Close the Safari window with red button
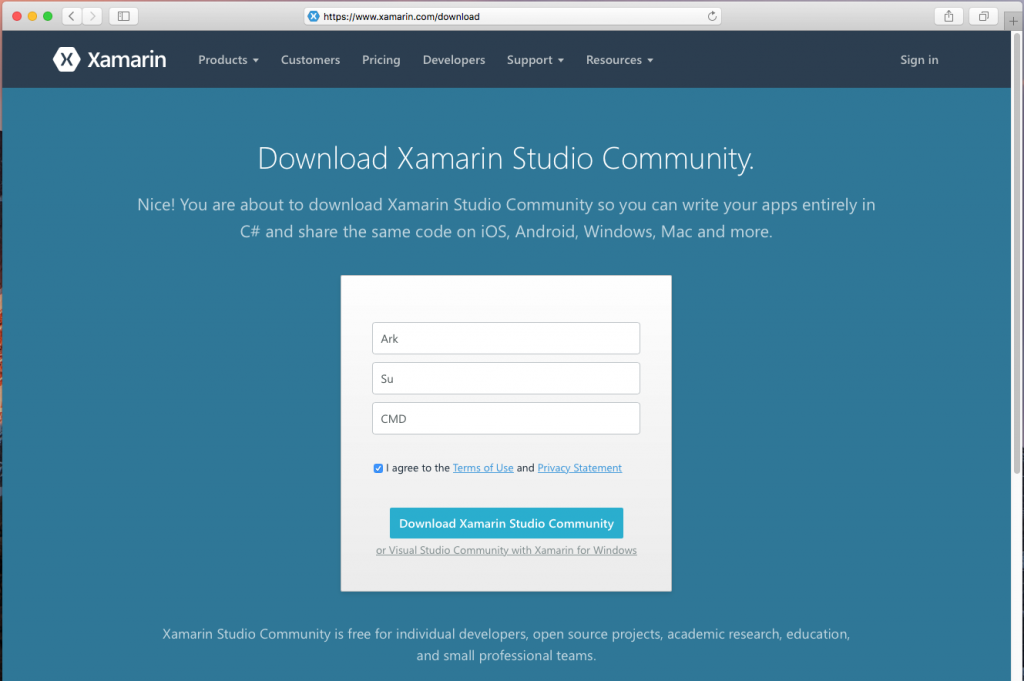The width and height of the screenshot is (1024, 681). click(x=17, y=16)
